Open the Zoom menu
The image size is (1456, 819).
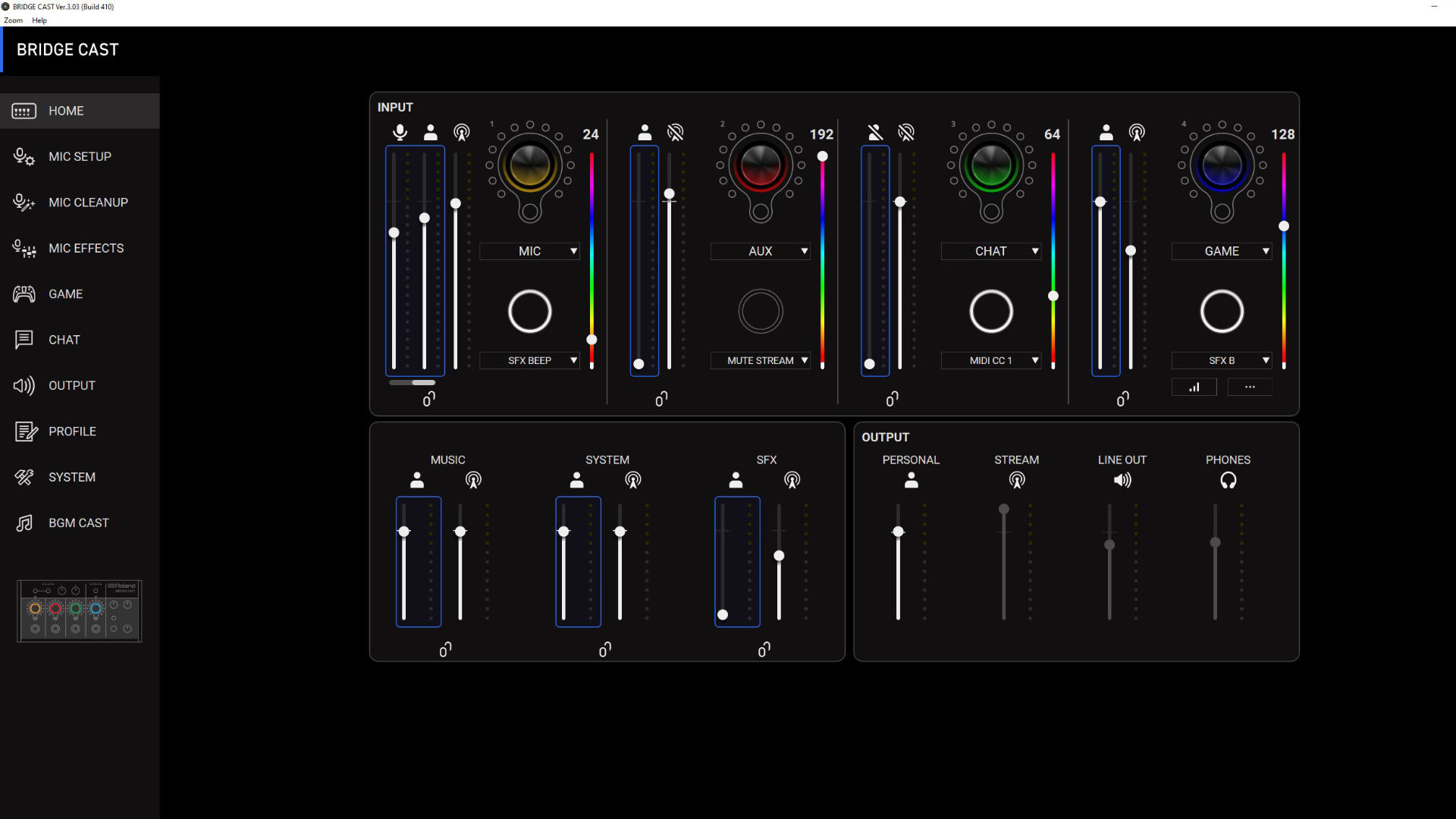click(x=14, y=20)
